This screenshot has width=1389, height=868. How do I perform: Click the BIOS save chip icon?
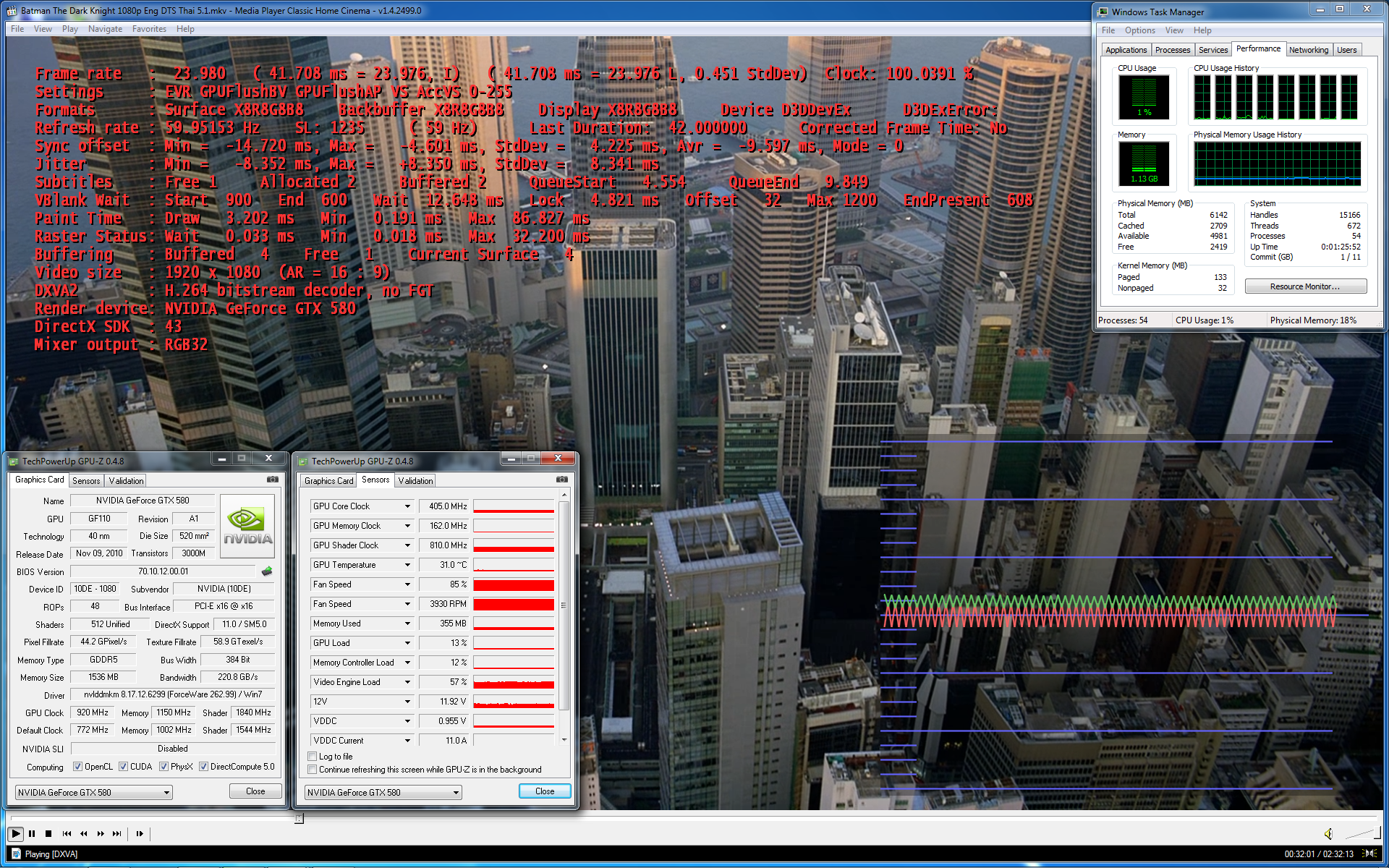point(267,571)
